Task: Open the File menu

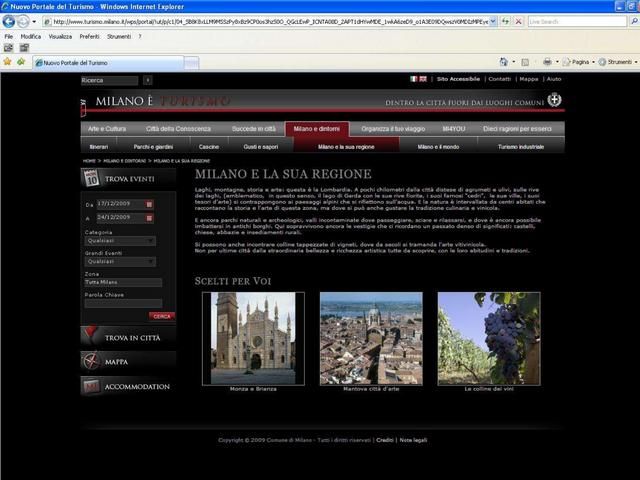Action: 9,36
